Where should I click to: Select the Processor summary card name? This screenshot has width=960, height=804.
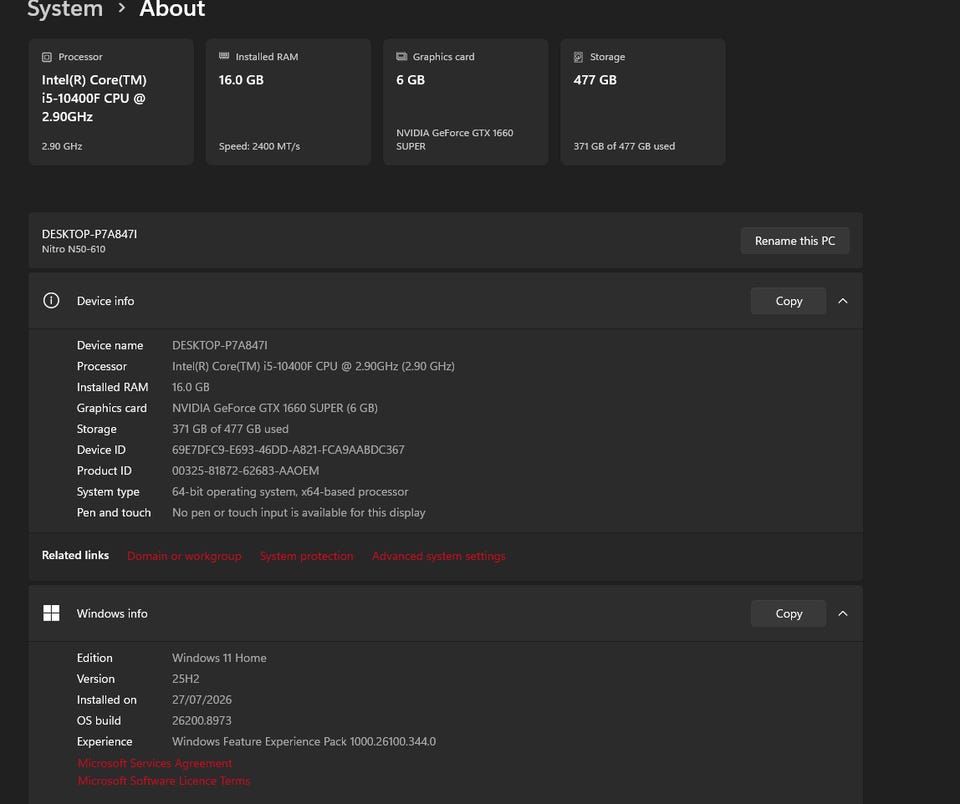pos(94,98)
